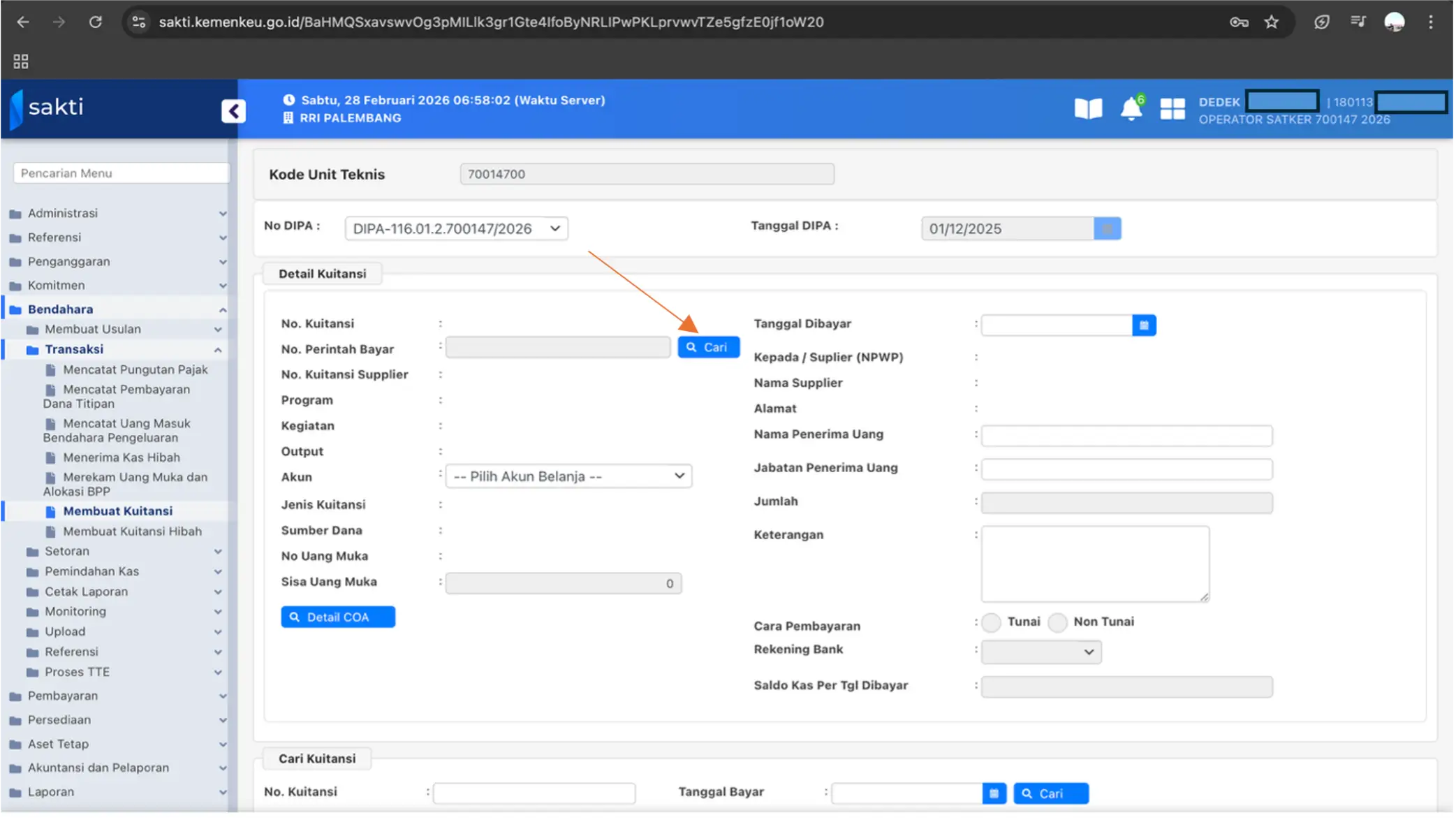This screenshot has height=822, width=1456.
Task: Reload the browser page
Action: pyautogui.click(x=96, y=22)
